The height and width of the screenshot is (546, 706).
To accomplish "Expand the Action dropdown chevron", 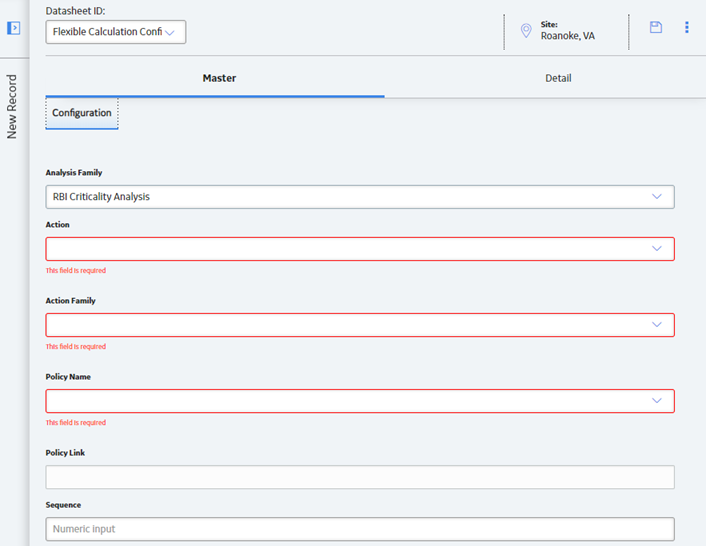I will pos(656,248).
